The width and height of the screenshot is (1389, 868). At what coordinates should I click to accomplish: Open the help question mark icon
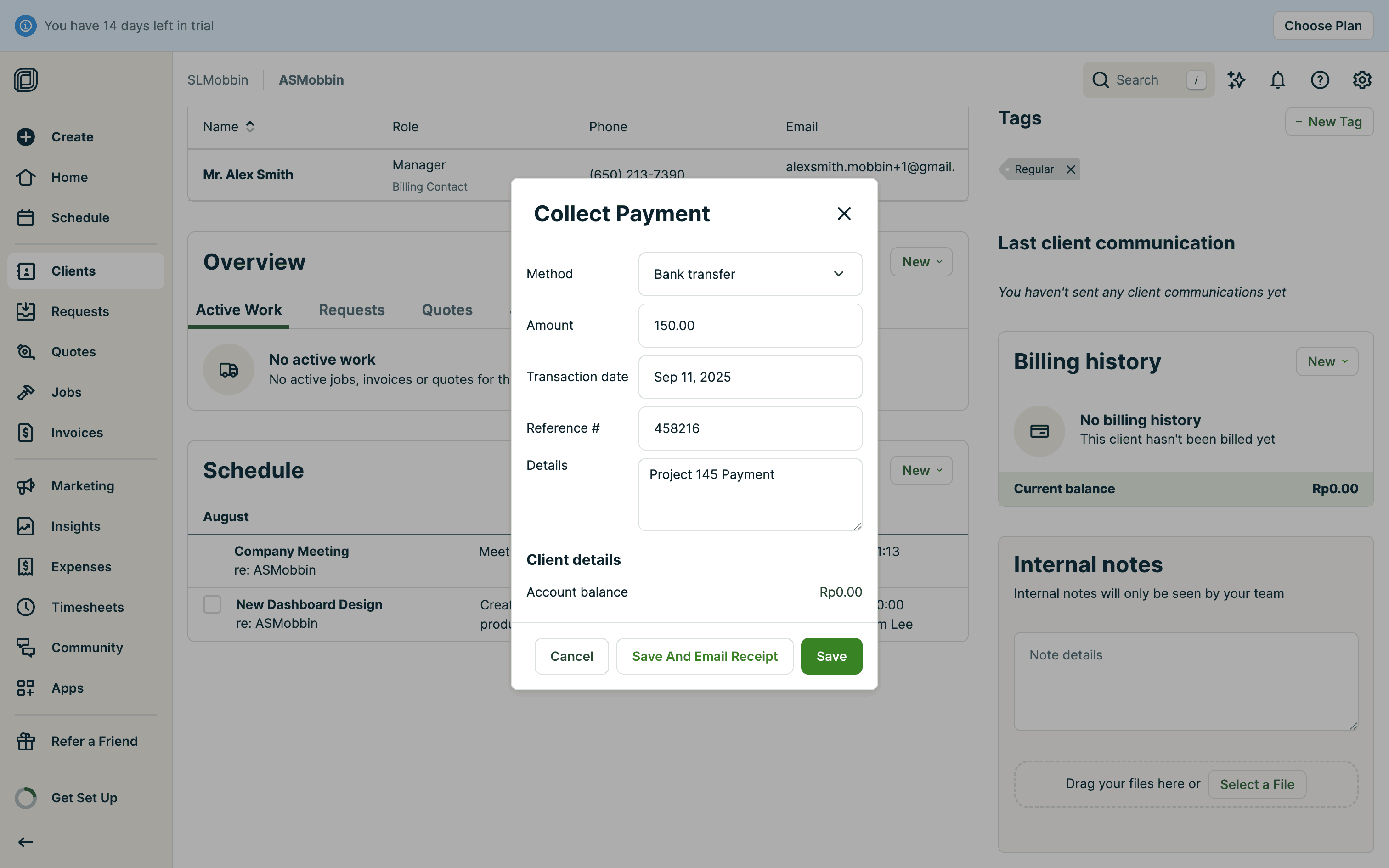(x=1320, y=80)
